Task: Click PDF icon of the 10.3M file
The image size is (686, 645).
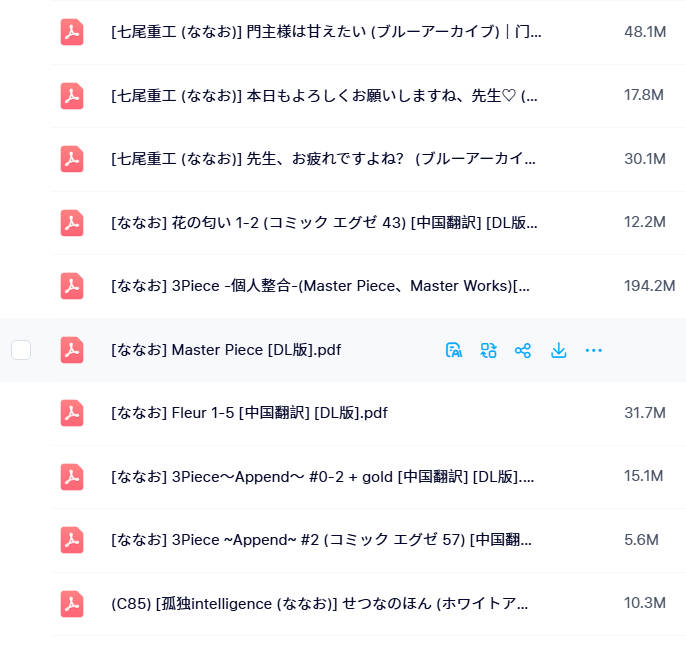Action: [72, 603]
